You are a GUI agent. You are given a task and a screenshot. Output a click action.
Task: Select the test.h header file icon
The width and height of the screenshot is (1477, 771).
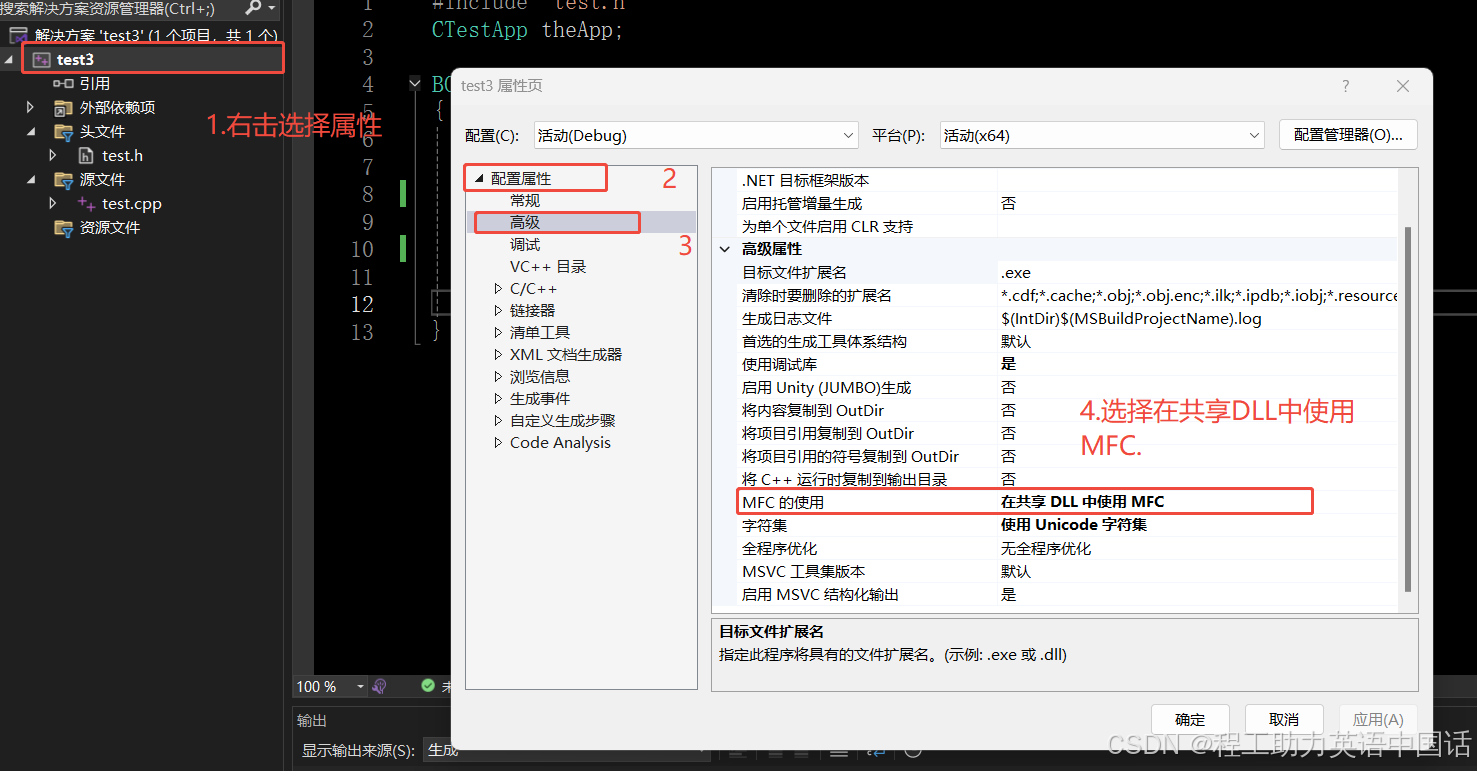tap(88, 155)
